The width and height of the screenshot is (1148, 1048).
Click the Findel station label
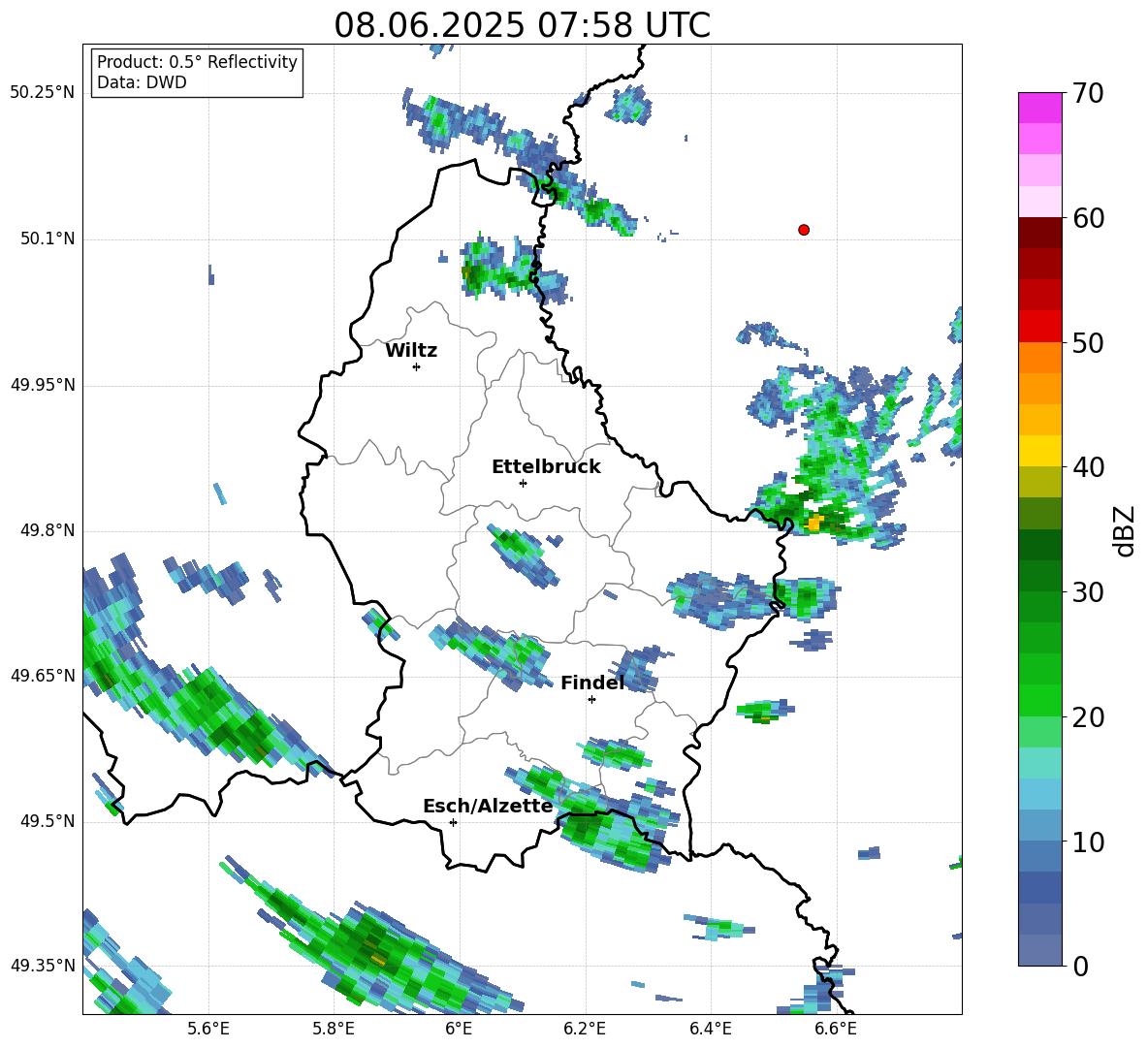click(592, 683)
